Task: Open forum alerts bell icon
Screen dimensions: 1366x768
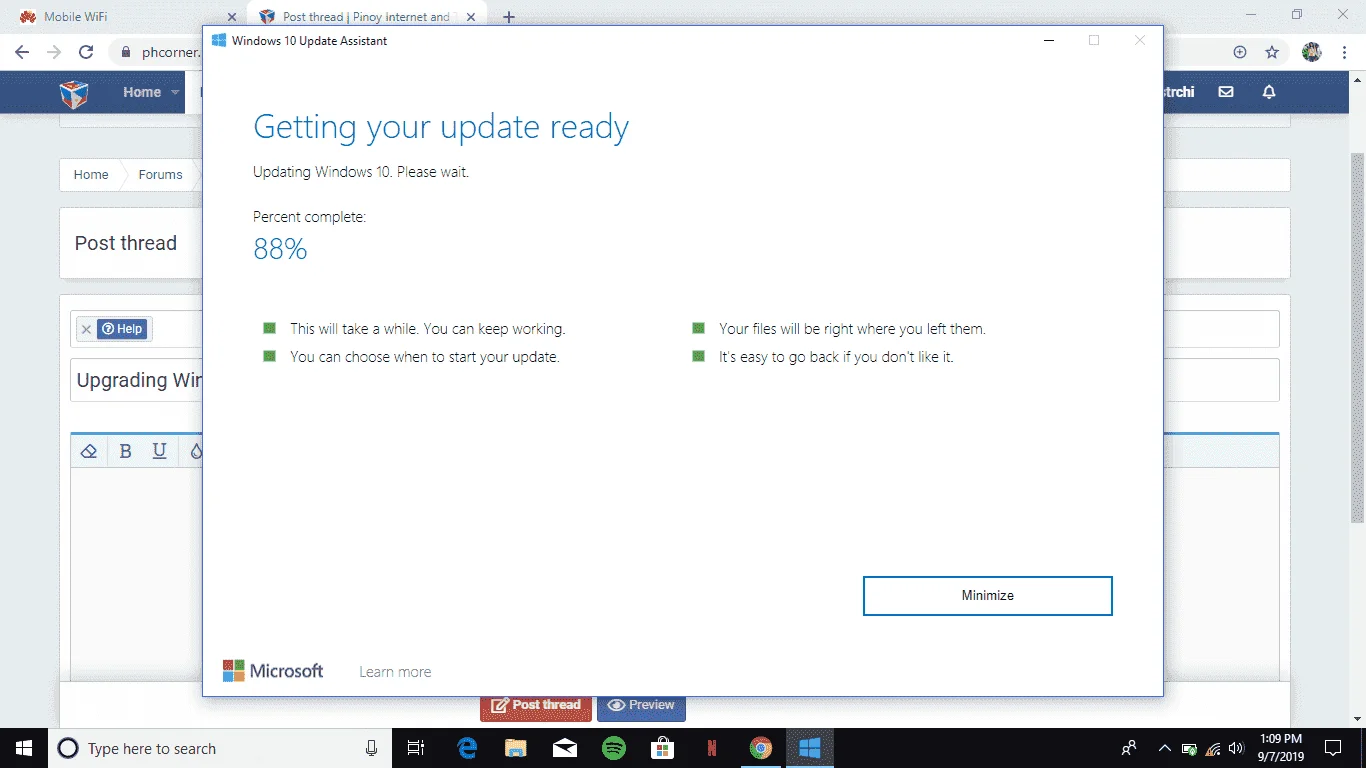Action: coord(1269,92)
